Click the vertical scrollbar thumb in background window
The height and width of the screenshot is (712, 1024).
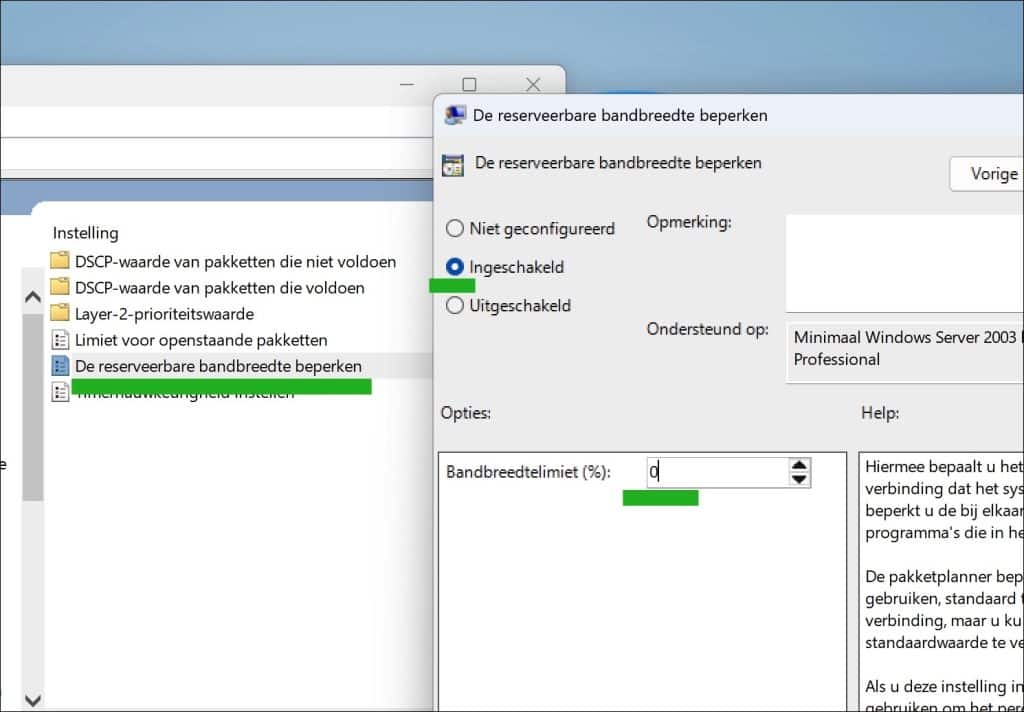(33, 407)
